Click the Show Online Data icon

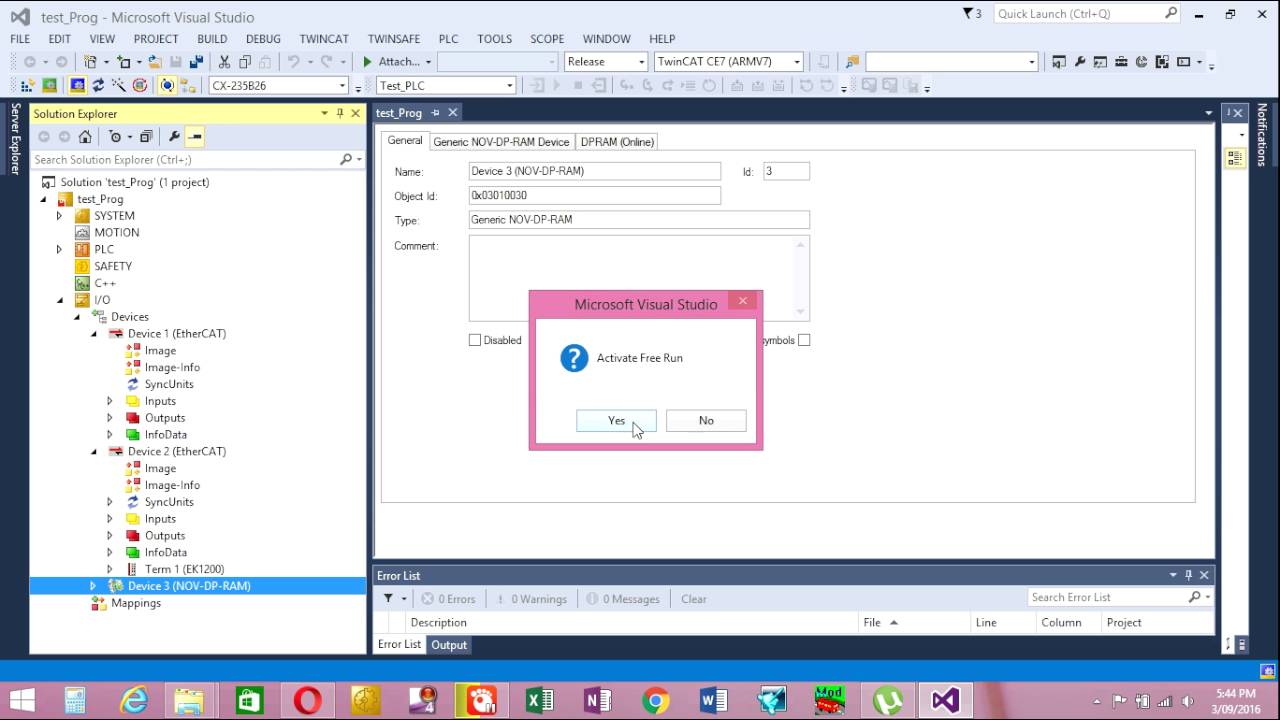pyautogui.click(x=167, y=85)
